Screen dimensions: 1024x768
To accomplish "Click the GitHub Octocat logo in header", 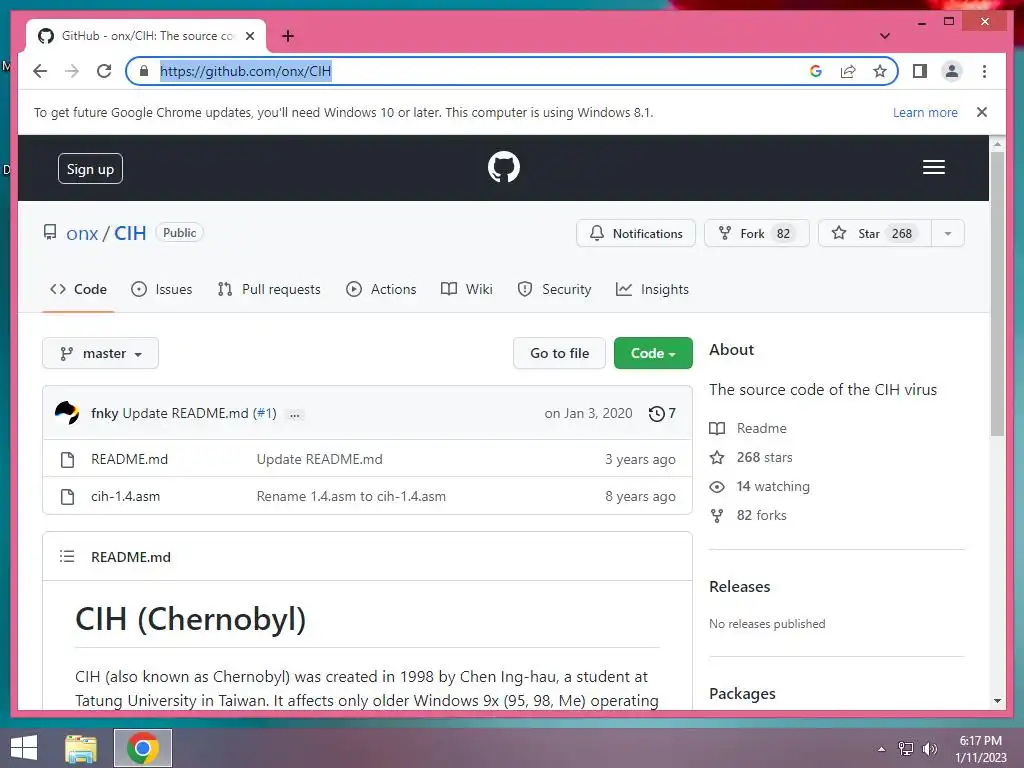I will [x=504, y=167].
